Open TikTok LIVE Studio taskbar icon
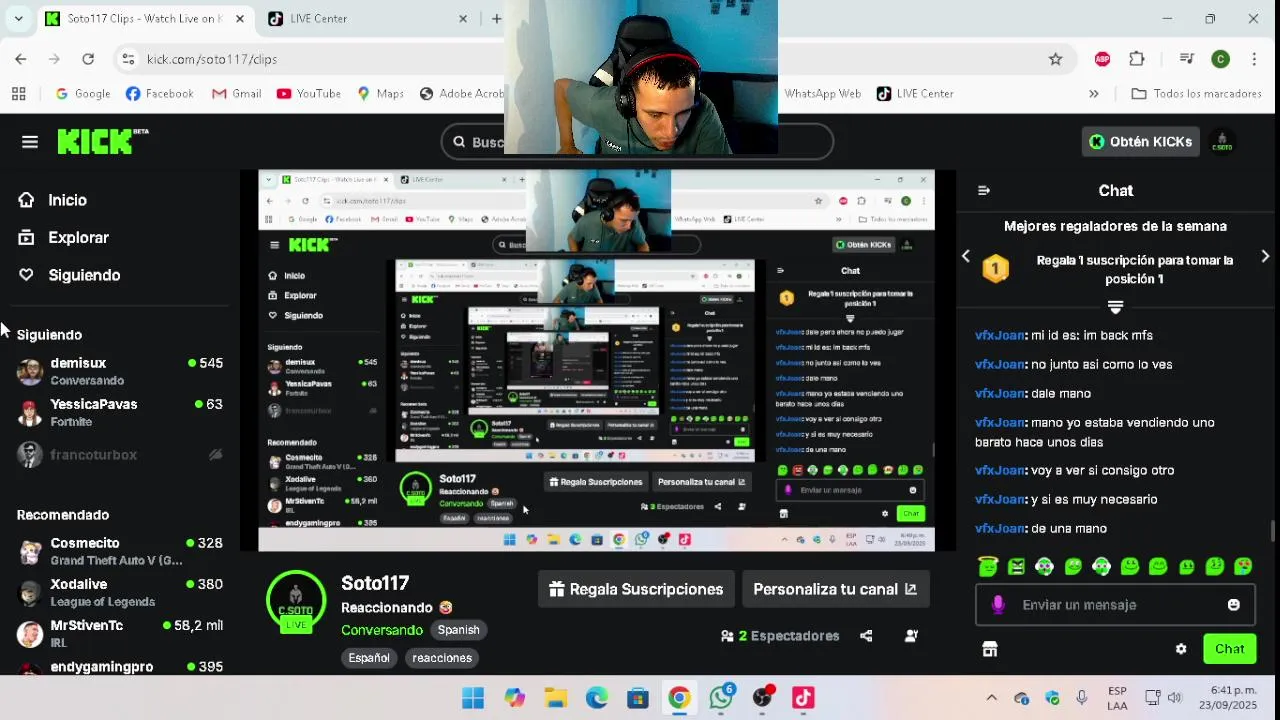Viewport: 1280px width, 720px height. click(803, 698)
